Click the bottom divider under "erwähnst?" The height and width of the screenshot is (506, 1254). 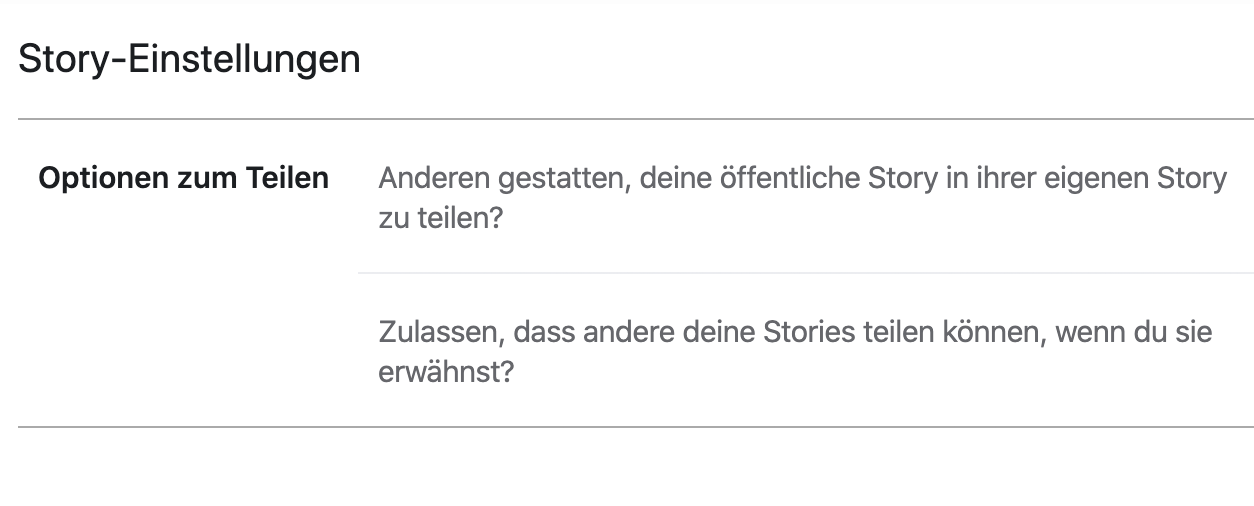tap(635, 427)
